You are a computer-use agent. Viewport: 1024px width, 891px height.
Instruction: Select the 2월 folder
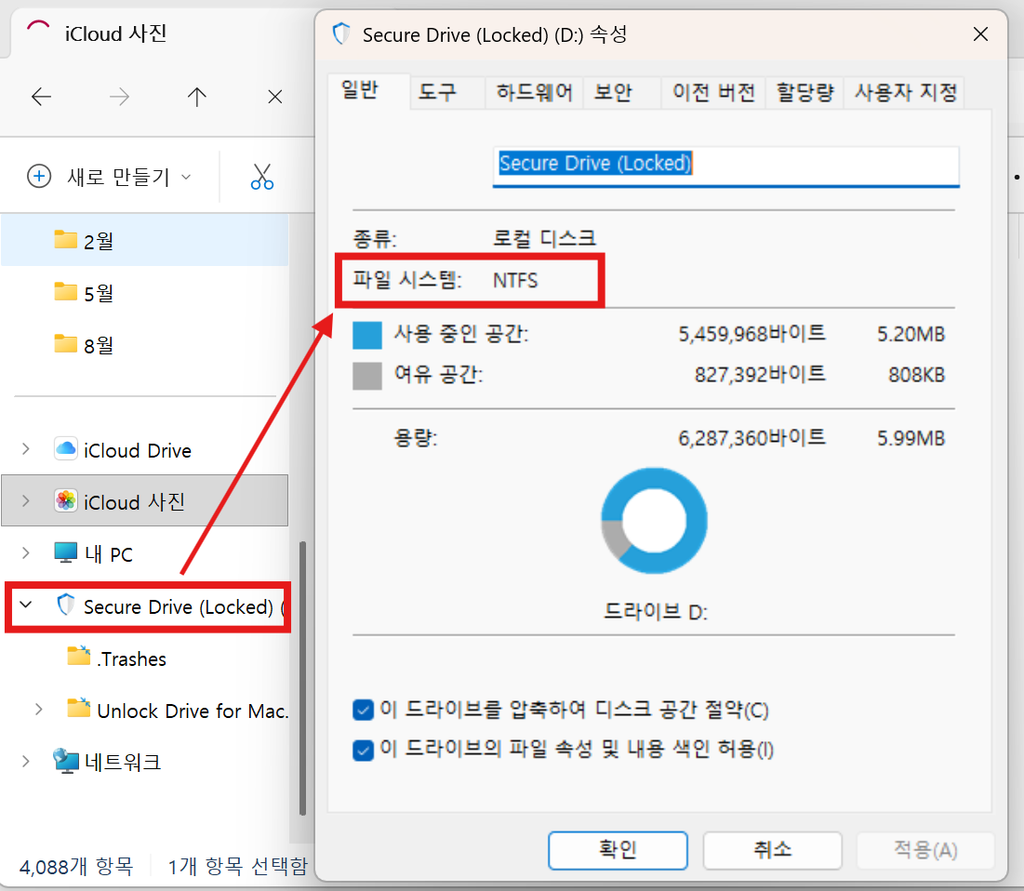coord(145,240)
